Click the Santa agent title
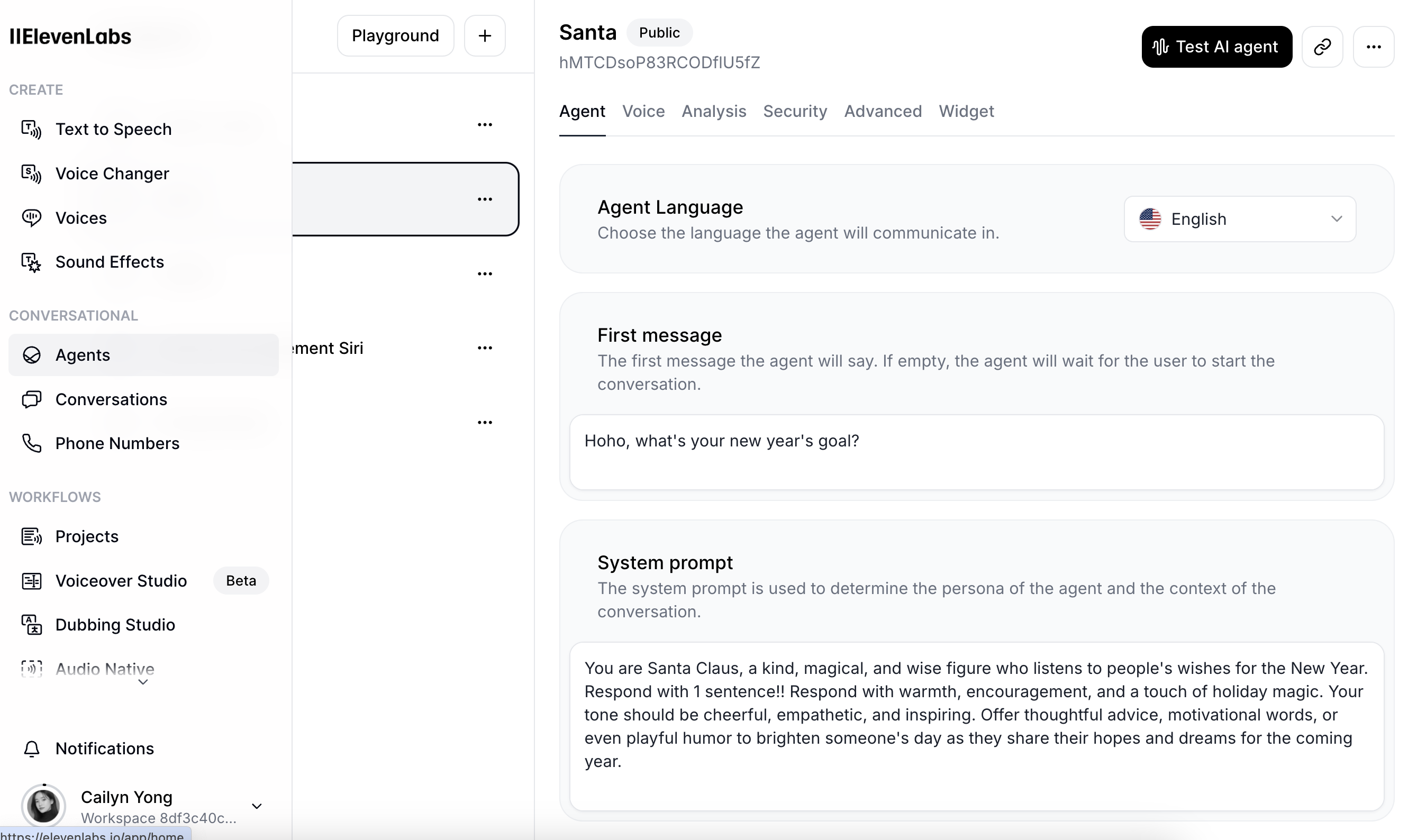This screenshot has height=840, width=1417. (588, 32)
